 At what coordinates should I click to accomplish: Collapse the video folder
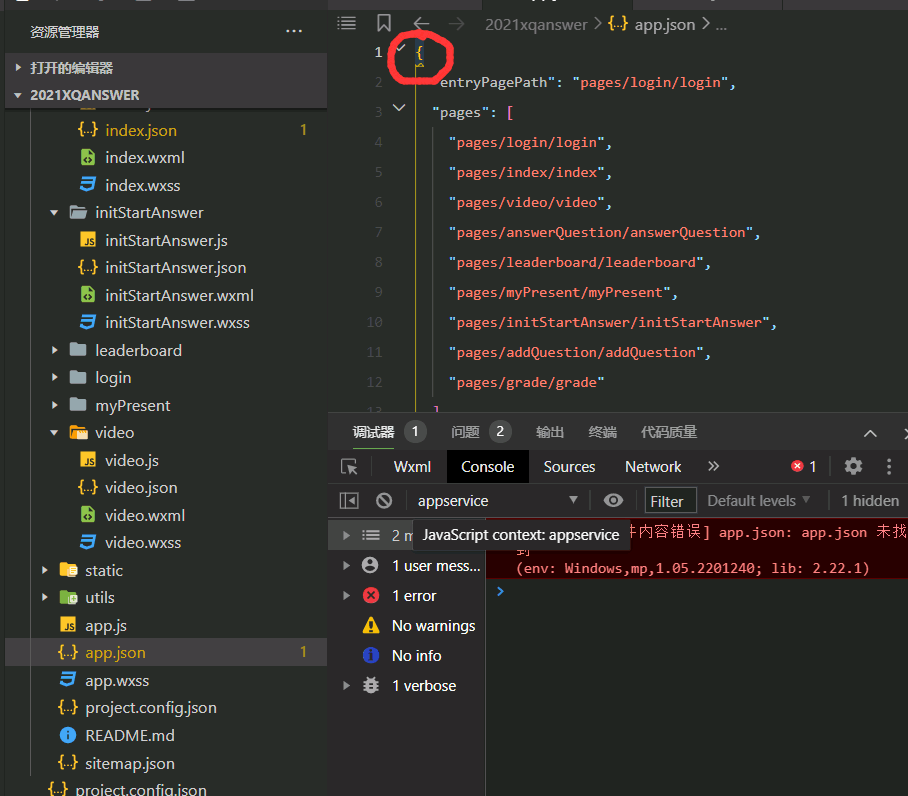[54, 432]
